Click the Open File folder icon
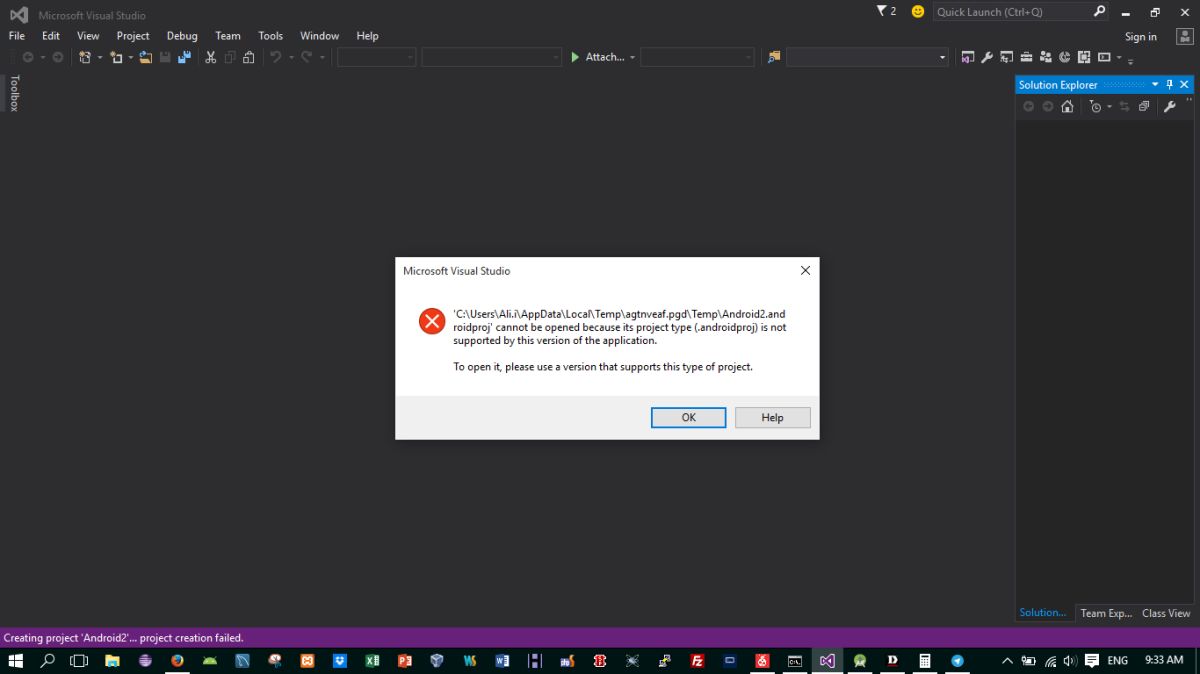This screenshot has width=1200, height=674. click(x=145, y=57)
